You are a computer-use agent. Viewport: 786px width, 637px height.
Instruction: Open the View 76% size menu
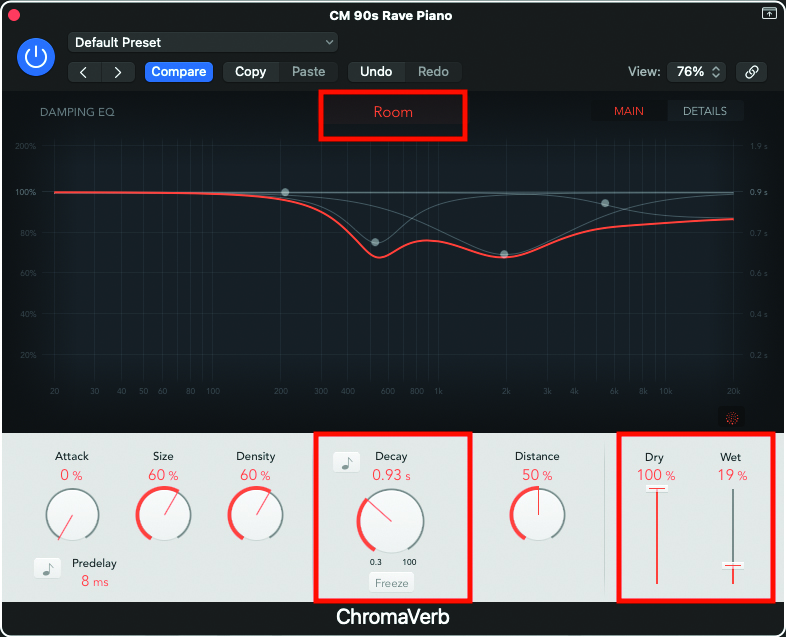[x=697, y=72]
